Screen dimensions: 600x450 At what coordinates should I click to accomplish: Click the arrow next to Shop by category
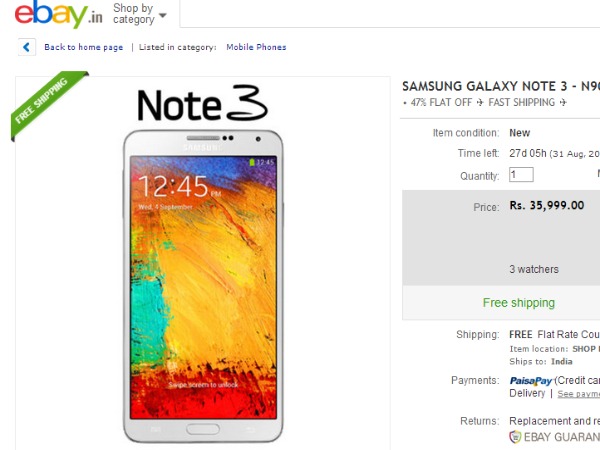(163, 15)
